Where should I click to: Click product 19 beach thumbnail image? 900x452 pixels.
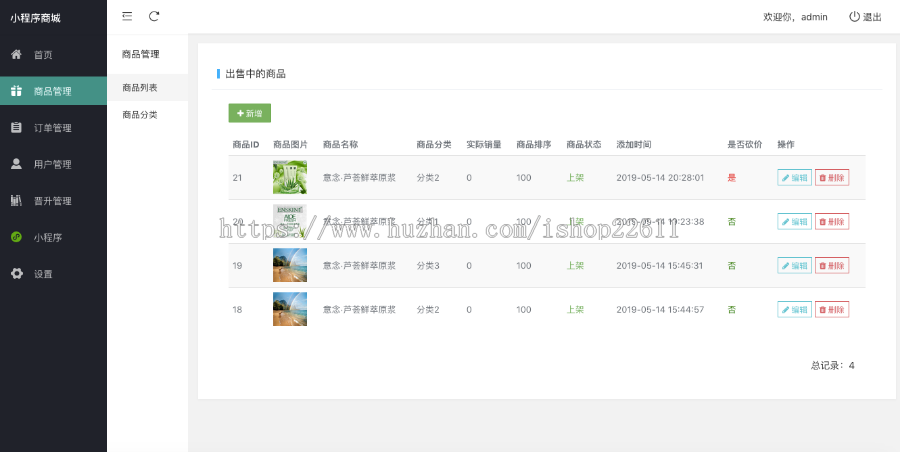[x=290, y=265]
